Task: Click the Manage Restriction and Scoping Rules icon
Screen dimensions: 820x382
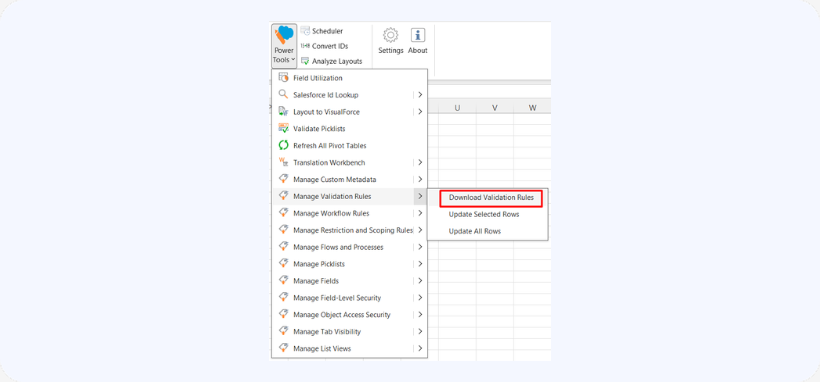Action: (283, 230)
